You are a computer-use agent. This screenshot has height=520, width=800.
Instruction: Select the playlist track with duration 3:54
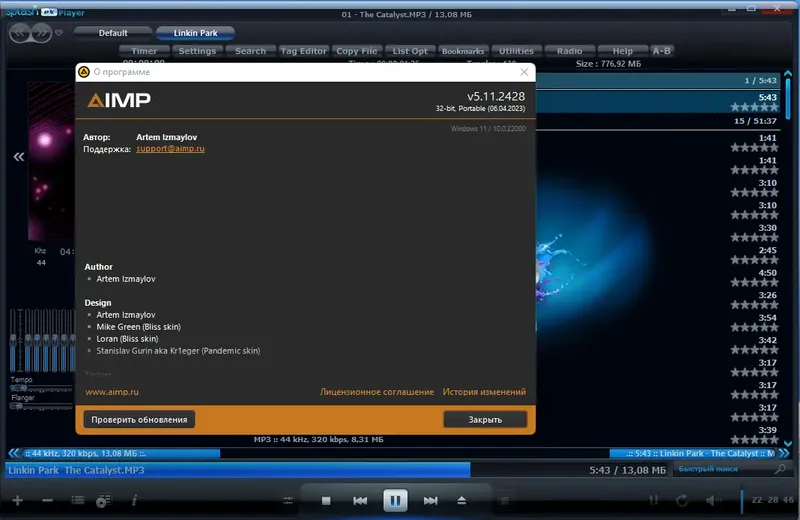coord(658,323)
